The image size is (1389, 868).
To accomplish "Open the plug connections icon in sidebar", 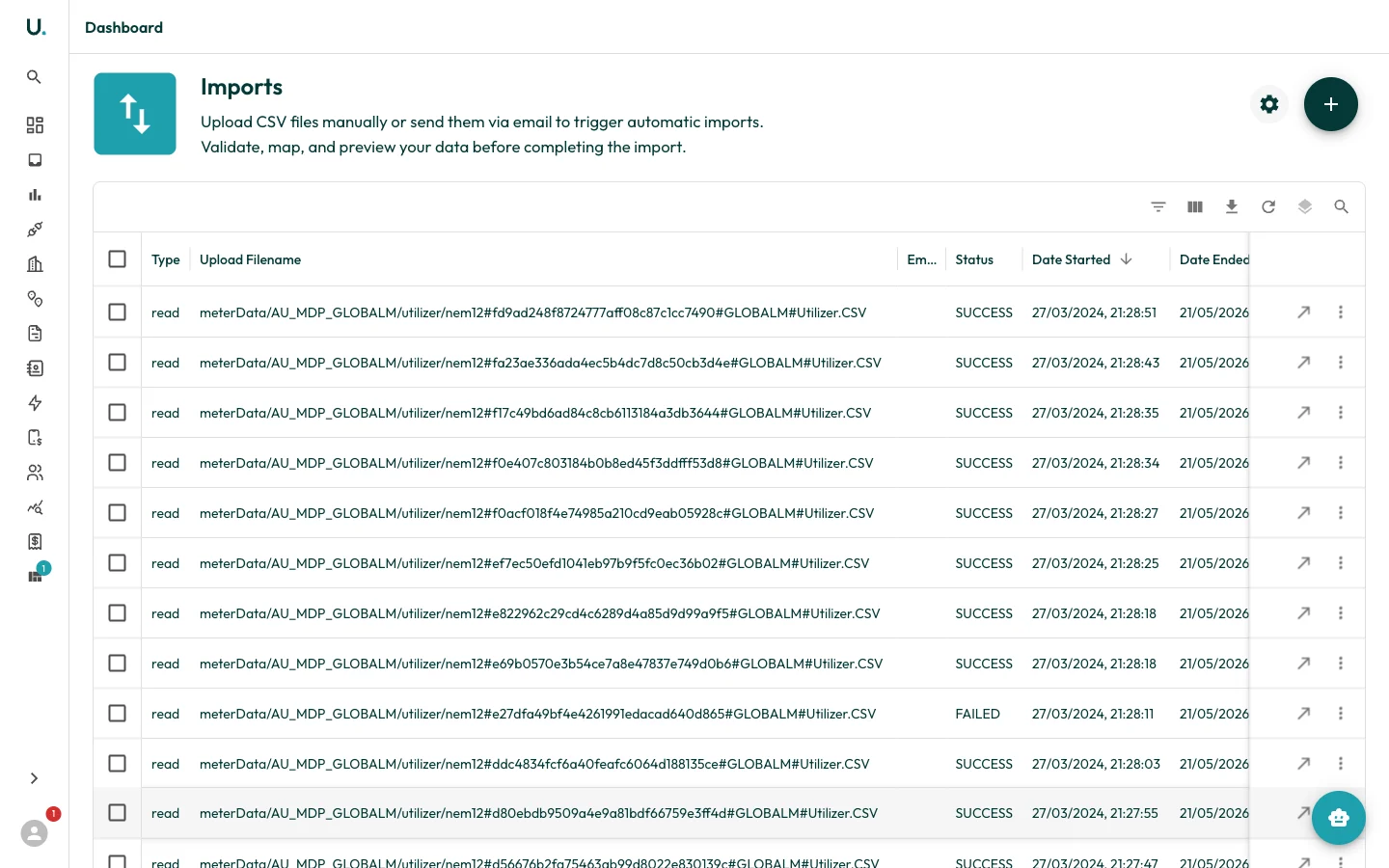I will coord(35,230).
